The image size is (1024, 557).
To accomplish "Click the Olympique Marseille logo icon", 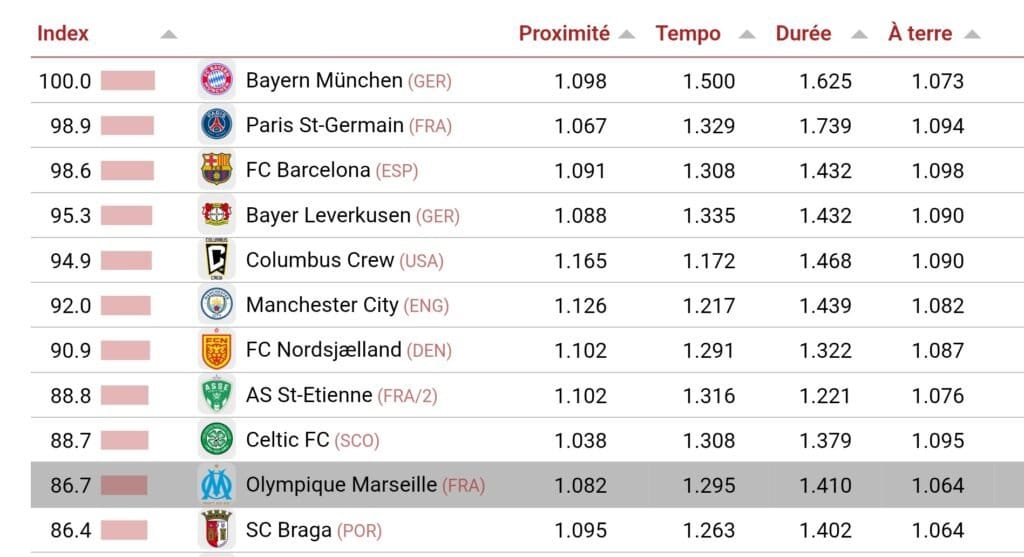I will 217,485.
